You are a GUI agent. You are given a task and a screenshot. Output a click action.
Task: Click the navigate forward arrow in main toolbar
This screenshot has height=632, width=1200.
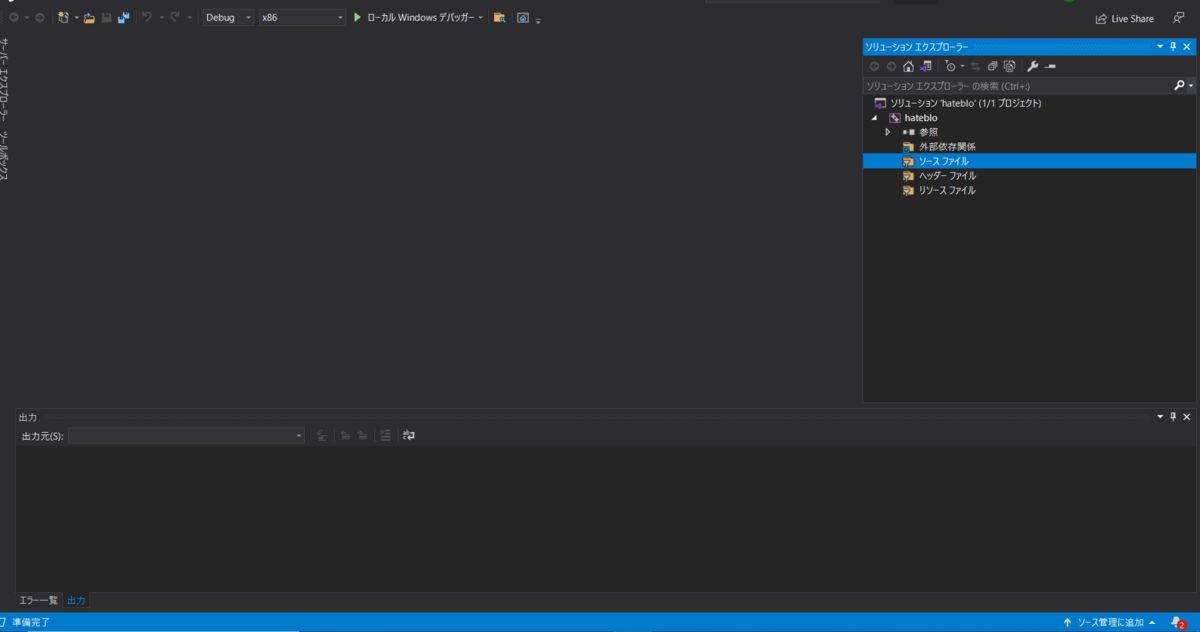click(39, 18)
